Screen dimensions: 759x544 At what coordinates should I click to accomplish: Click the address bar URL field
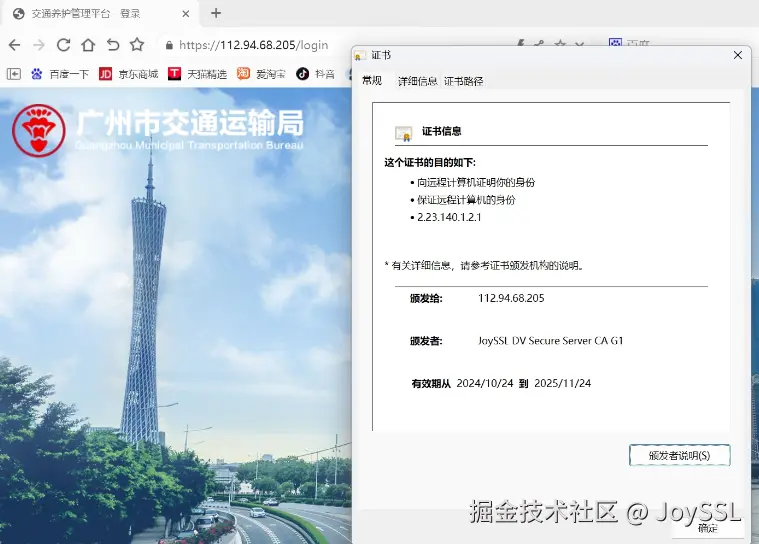pyautogui.click(x=254, y=45)
